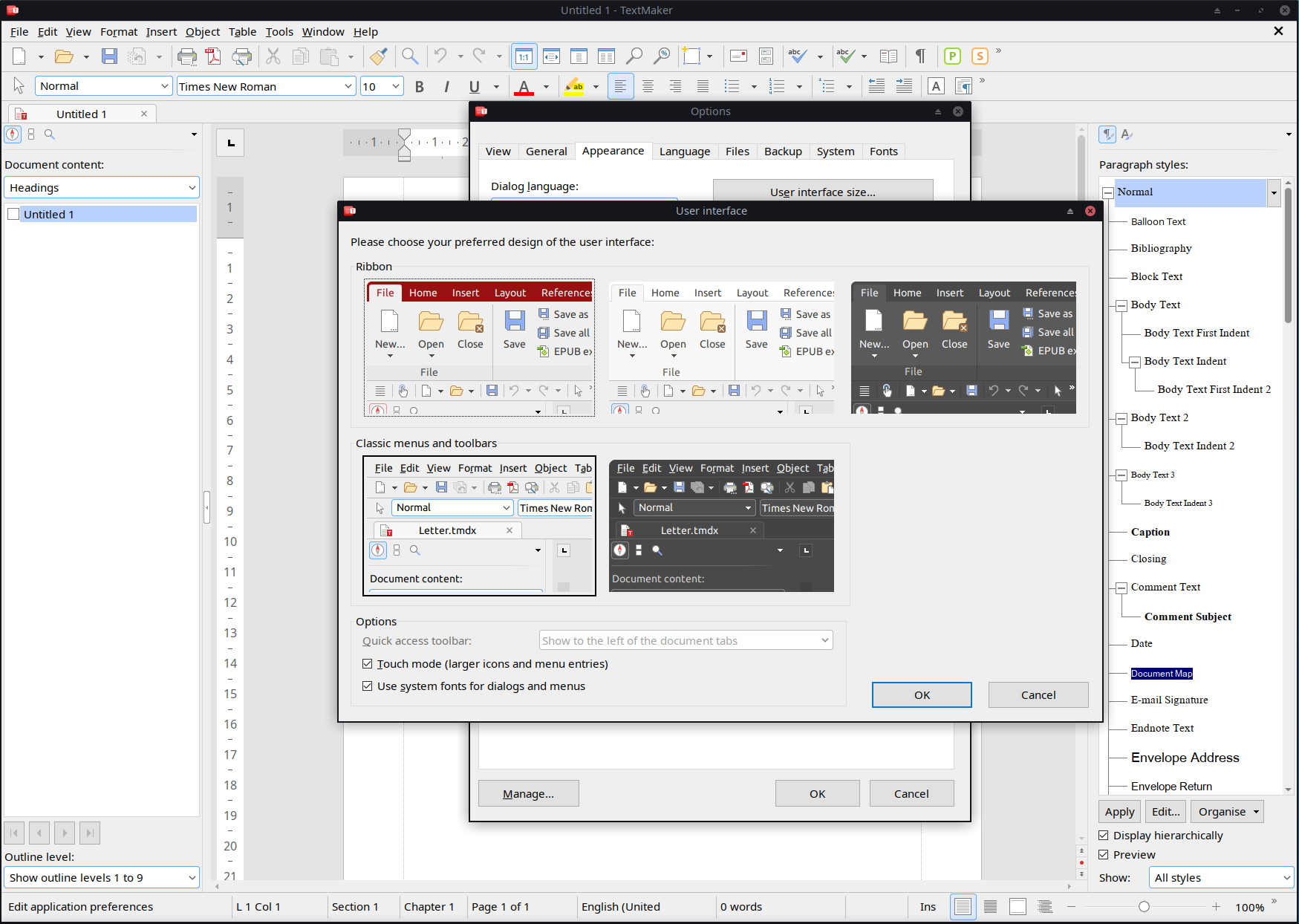Toggle Display hierarchically checkbox

[1104, 836]
